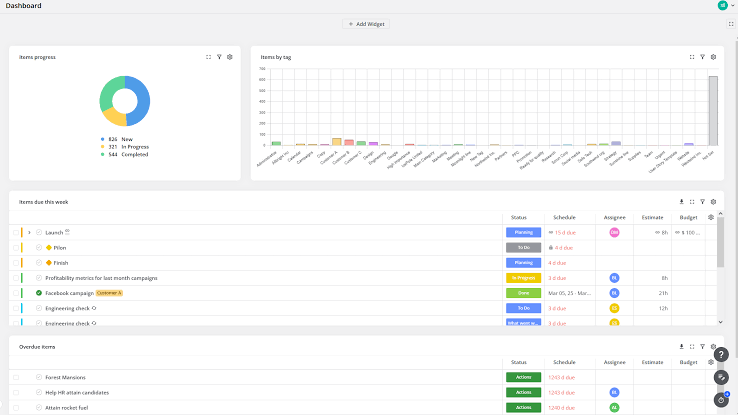
Task: Configure columns in Overdue items table
Action: (711, 362)
